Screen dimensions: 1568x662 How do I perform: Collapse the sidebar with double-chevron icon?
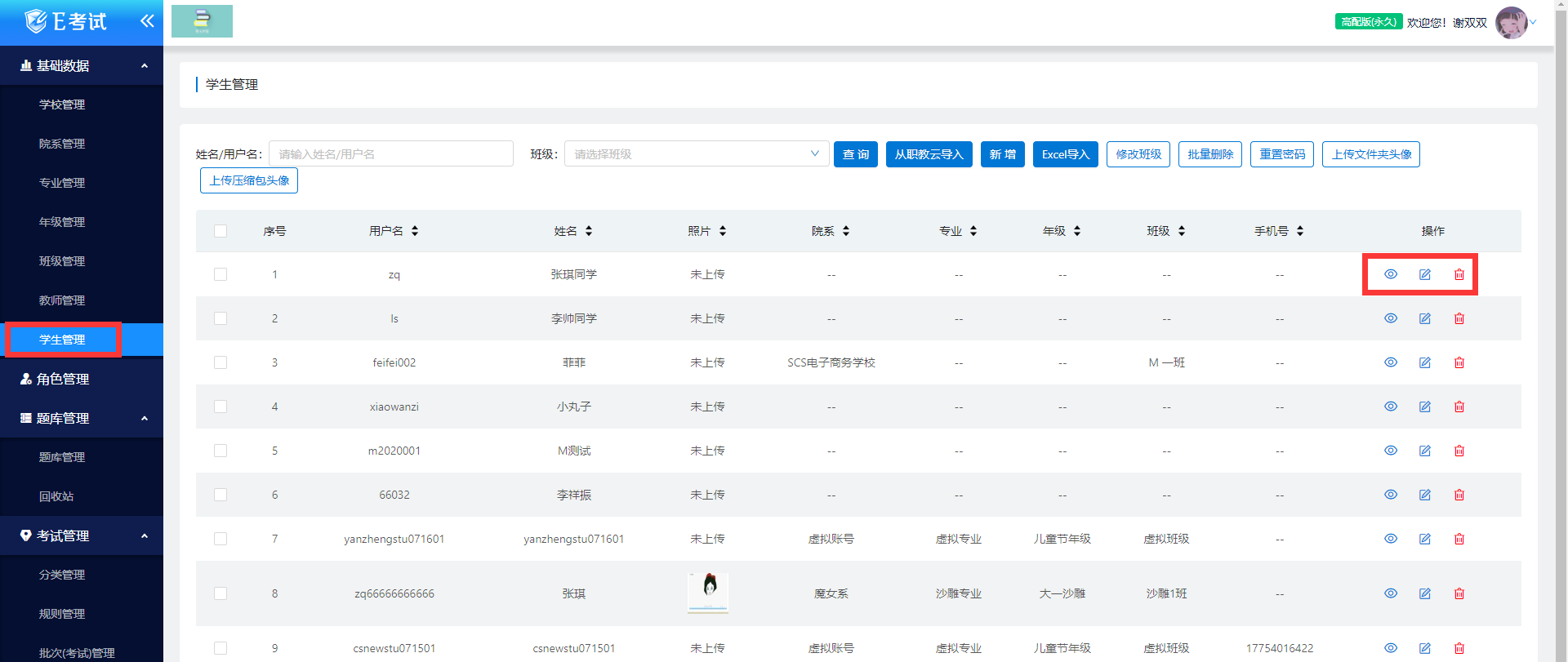tap(147, 21)
